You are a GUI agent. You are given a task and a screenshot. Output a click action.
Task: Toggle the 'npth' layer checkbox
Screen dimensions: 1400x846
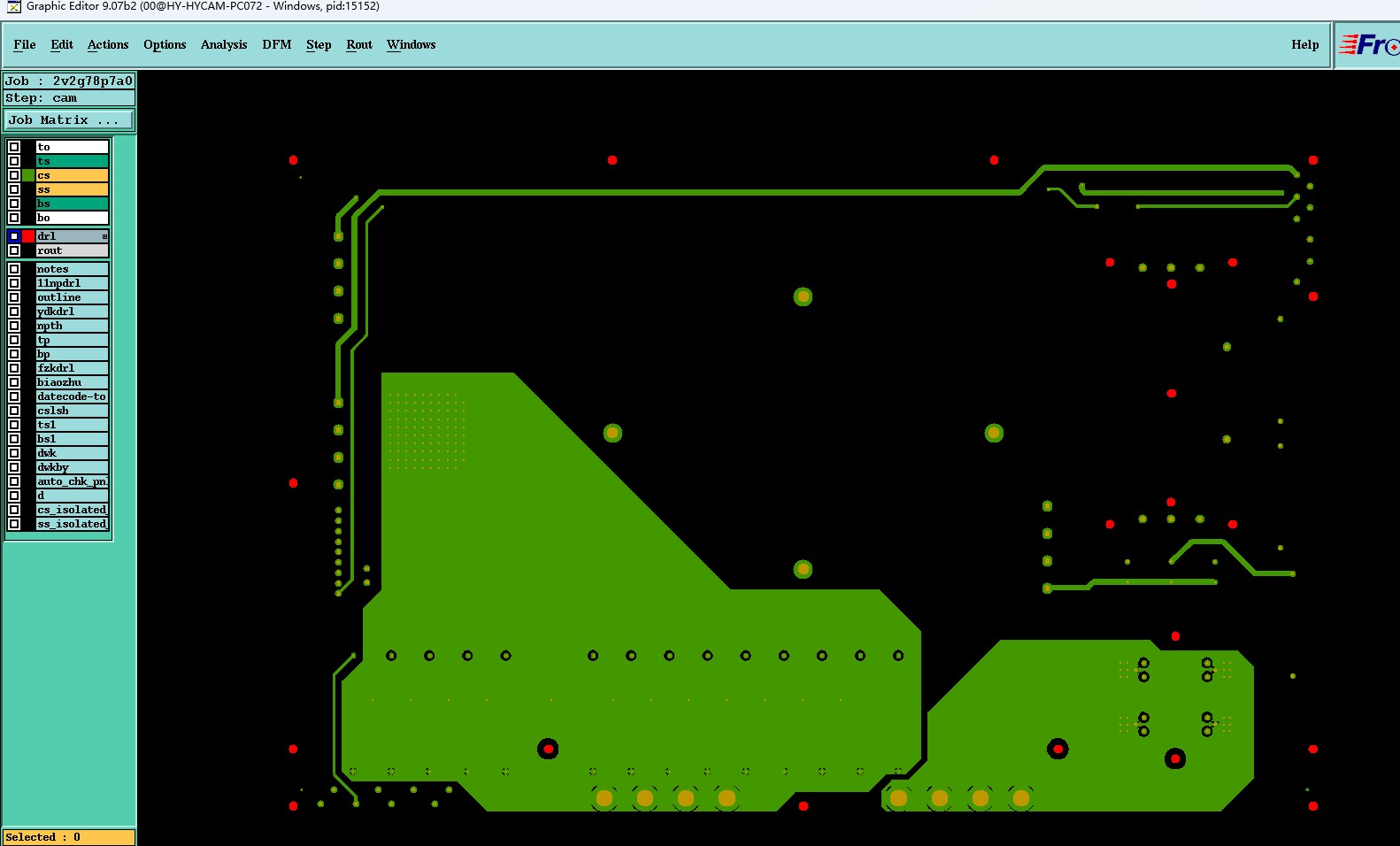[14, 326]
